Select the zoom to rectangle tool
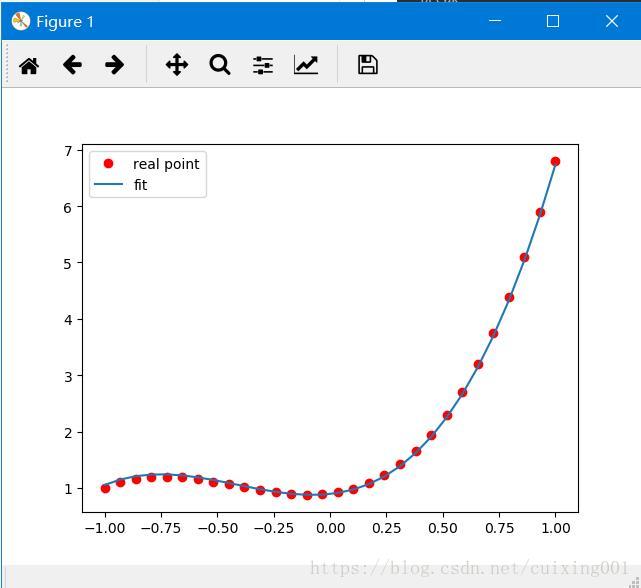The height and width of the screenshot is (588, 641). click(x=220, y=65)
